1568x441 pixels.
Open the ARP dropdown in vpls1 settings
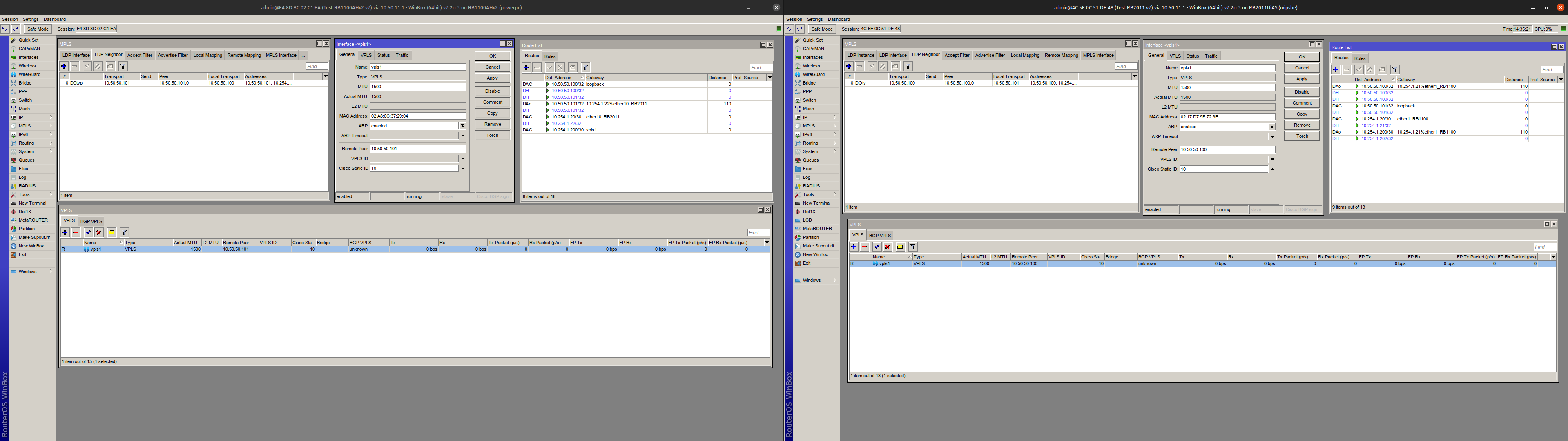[463, 125]
